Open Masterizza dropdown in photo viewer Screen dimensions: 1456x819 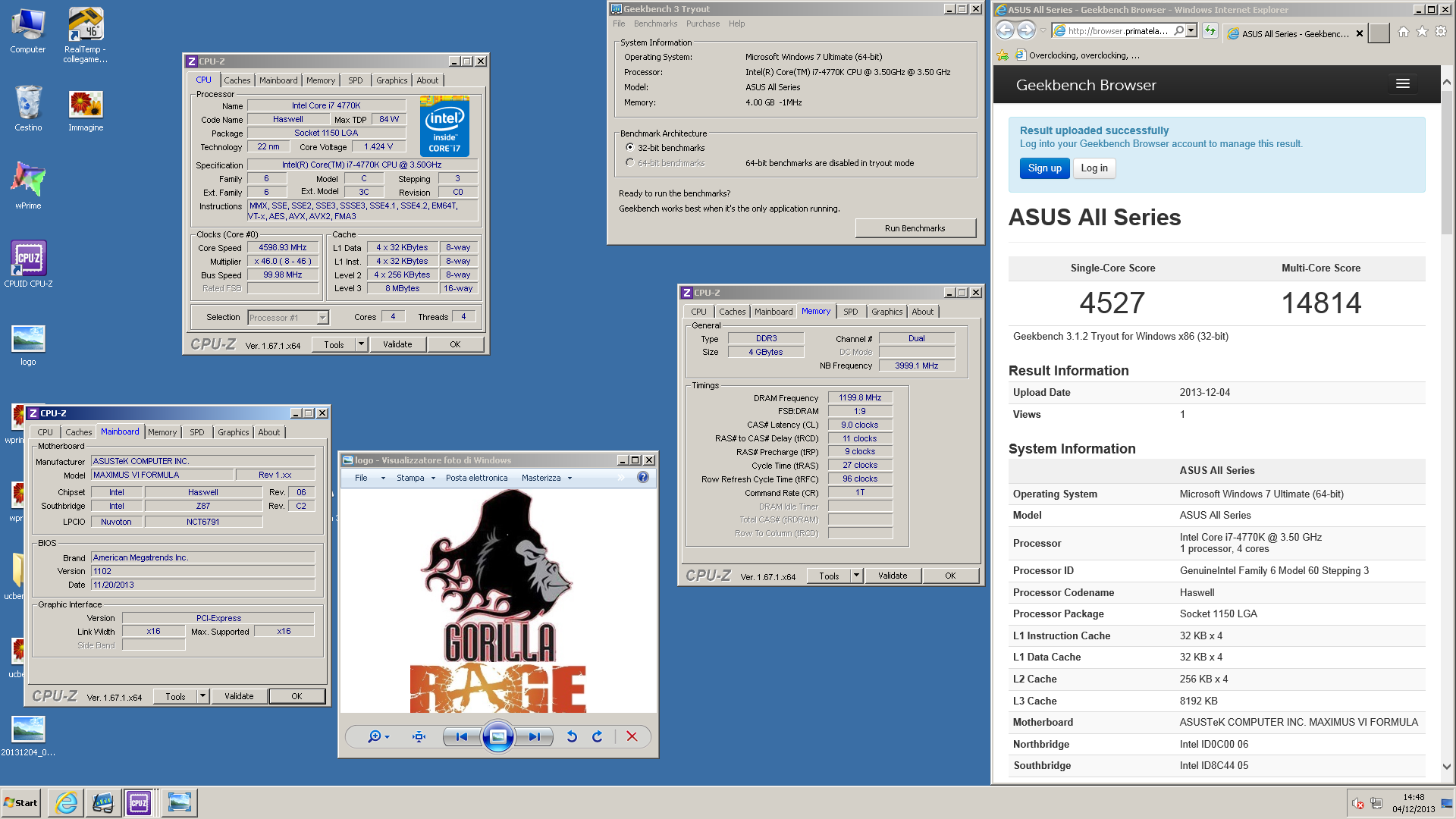click(x=547, y=478)
